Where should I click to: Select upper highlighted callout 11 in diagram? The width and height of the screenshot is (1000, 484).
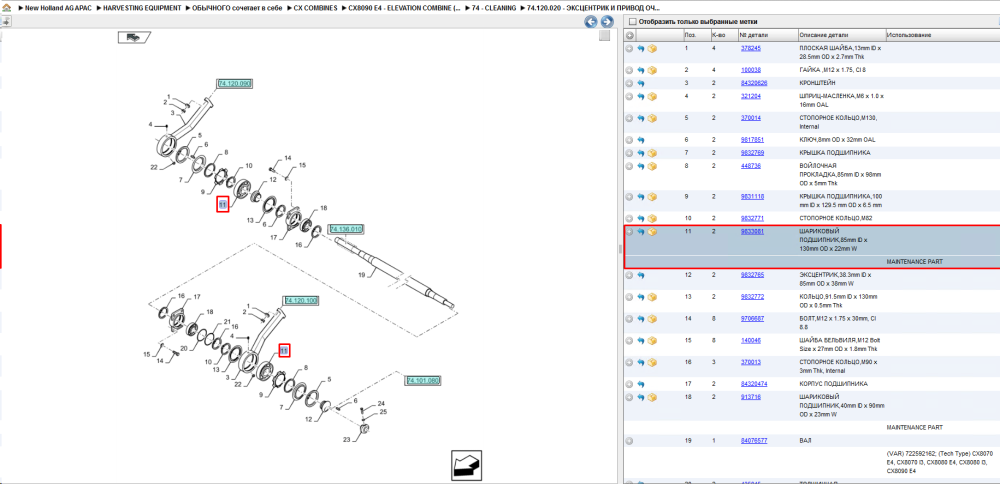pos(223,204)
